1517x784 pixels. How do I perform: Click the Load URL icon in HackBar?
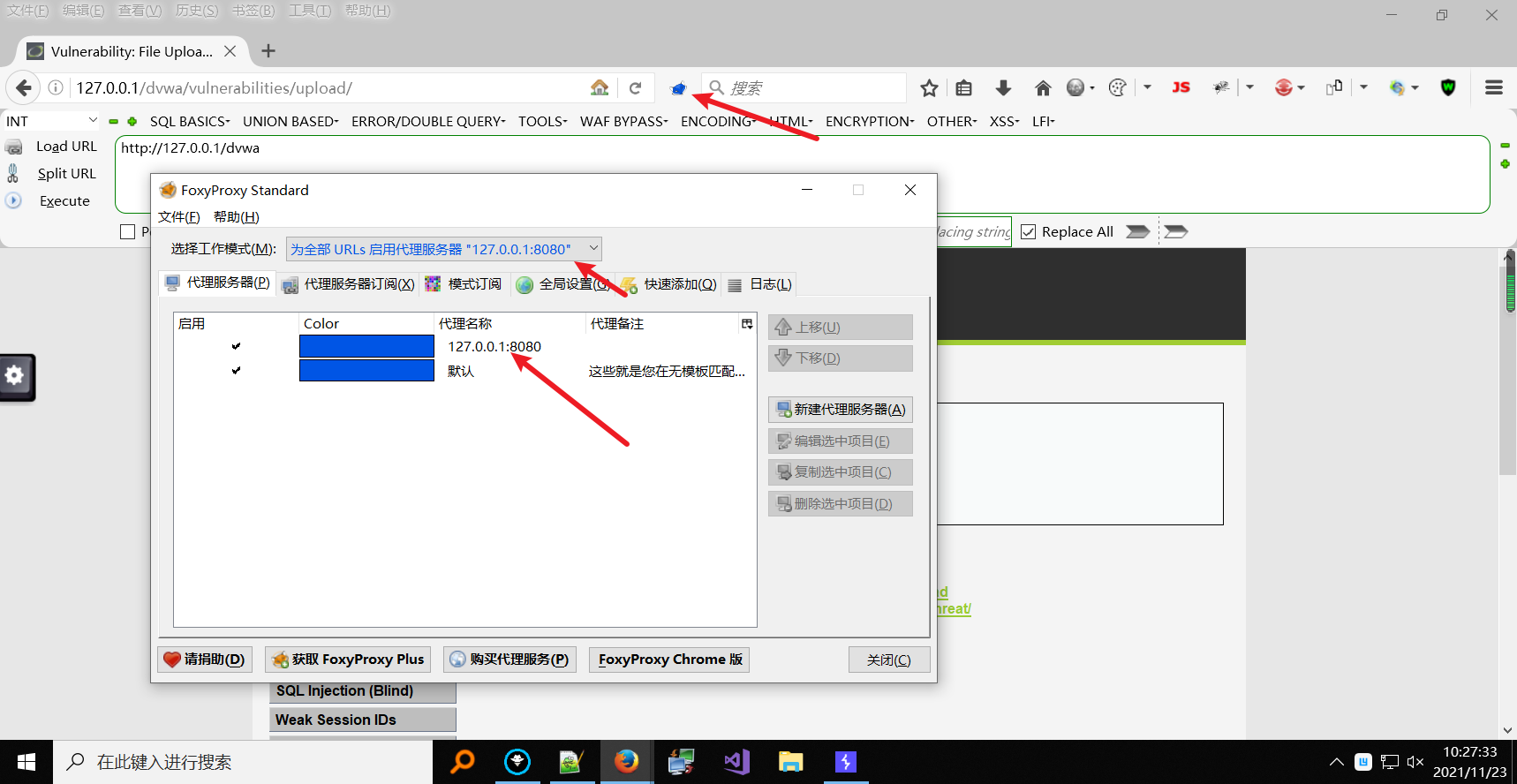tap(14, 147)
